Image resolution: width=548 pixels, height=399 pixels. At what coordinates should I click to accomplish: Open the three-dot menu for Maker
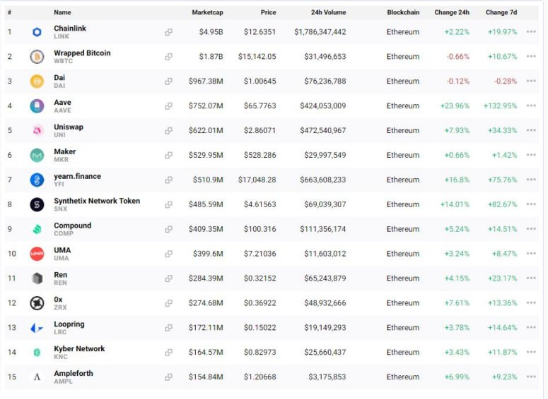(531, 155)
